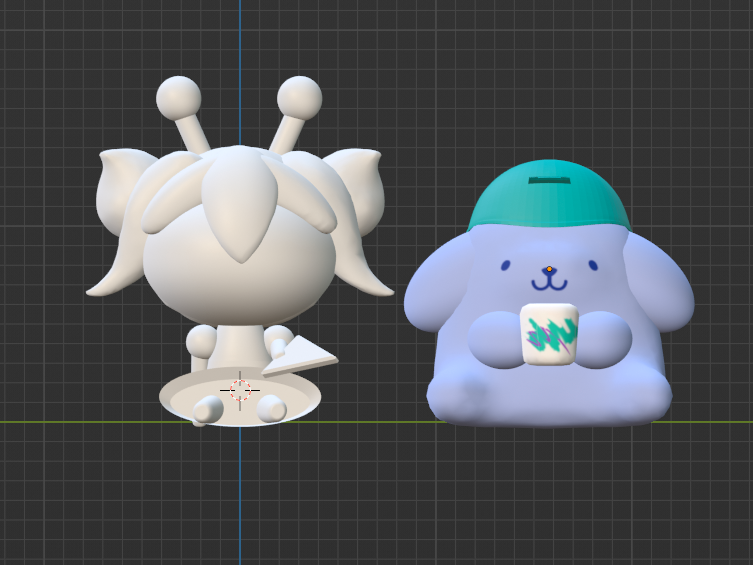Screen dimensions: 753x565
Task: Select the triangular slice held by white character
Action: (300, 356)
